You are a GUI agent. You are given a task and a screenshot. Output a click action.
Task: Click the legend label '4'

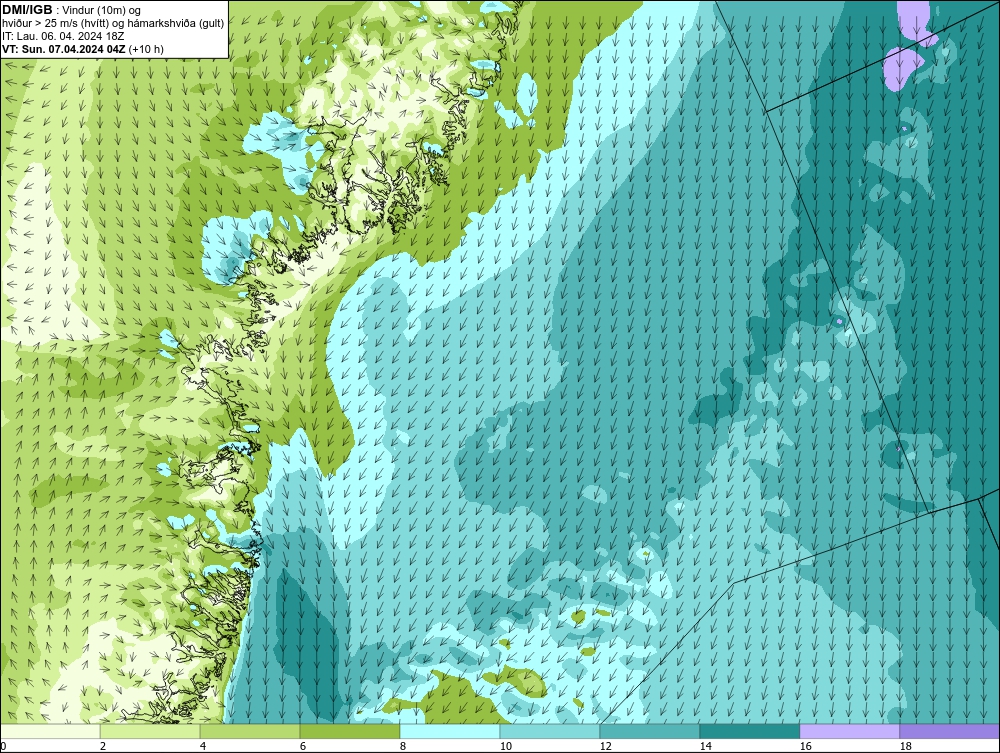coord(203,746)
